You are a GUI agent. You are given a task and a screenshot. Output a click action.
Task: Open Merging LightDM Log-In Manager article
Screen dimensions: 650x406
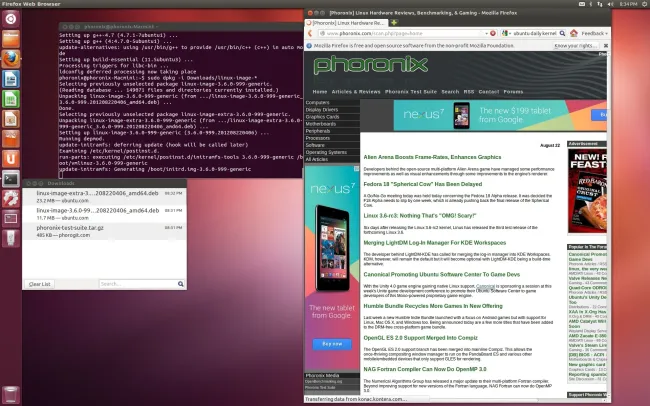[434, 243]
